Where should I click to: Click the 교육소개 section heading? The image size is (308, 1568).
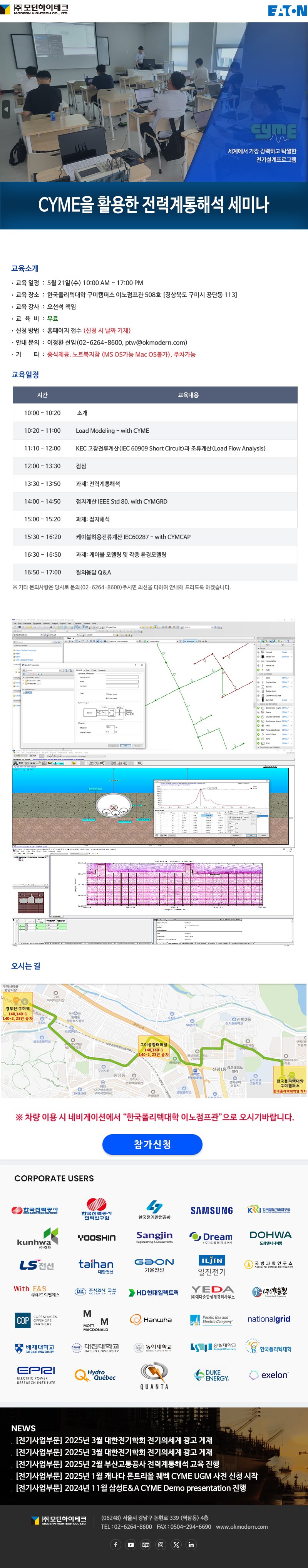(25, 268)
